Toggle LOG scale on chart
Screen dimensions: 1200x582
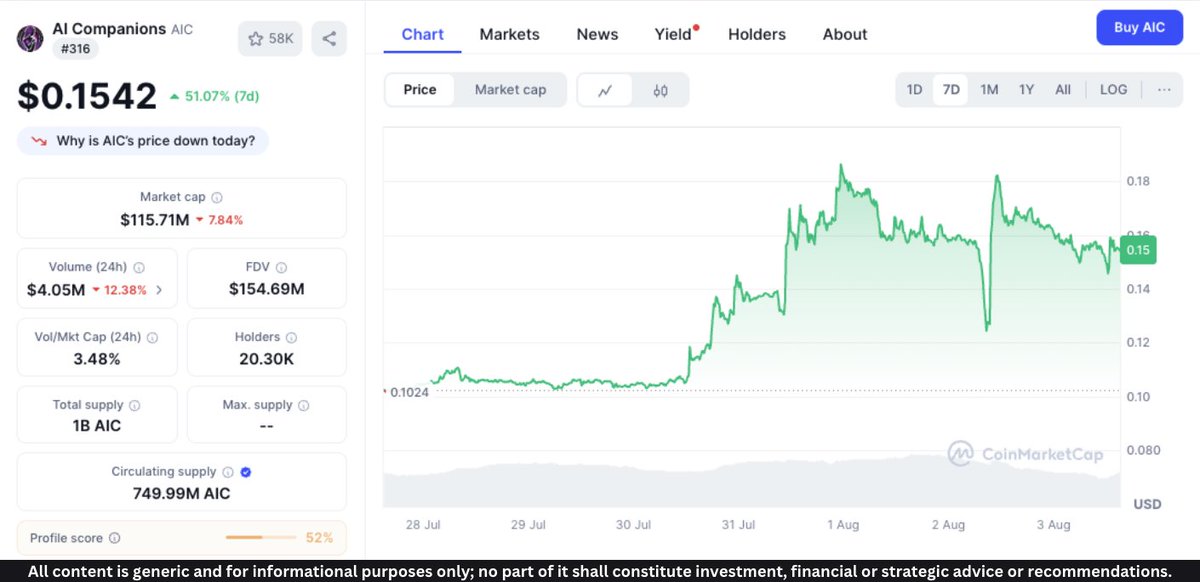[x=1113, y=90]
